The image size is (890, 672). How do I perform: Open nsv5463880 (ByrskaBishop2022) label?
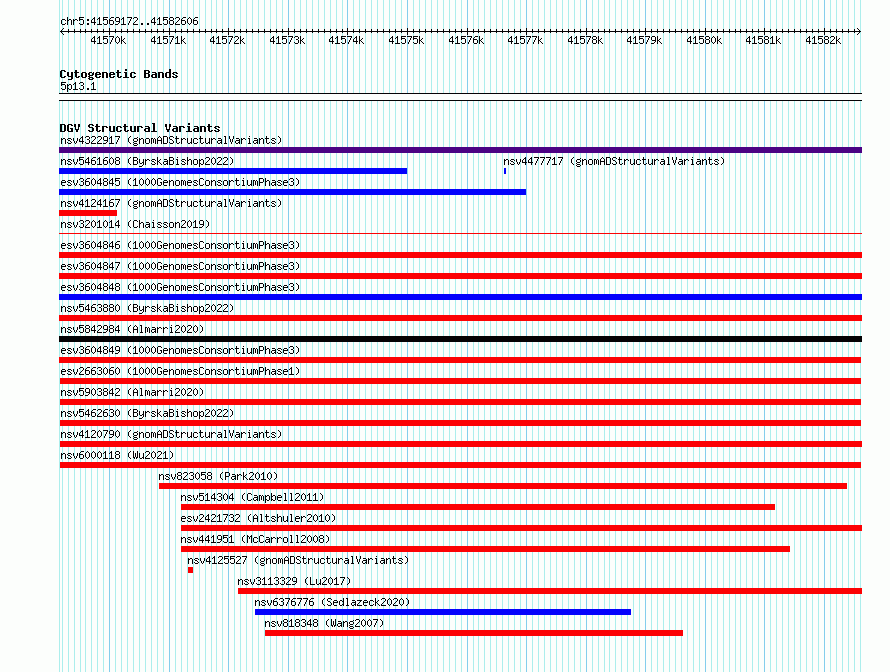[147, 308]
